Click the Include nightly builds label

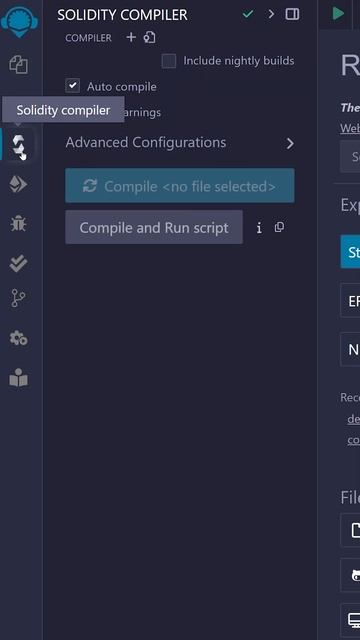pos(239,61)
